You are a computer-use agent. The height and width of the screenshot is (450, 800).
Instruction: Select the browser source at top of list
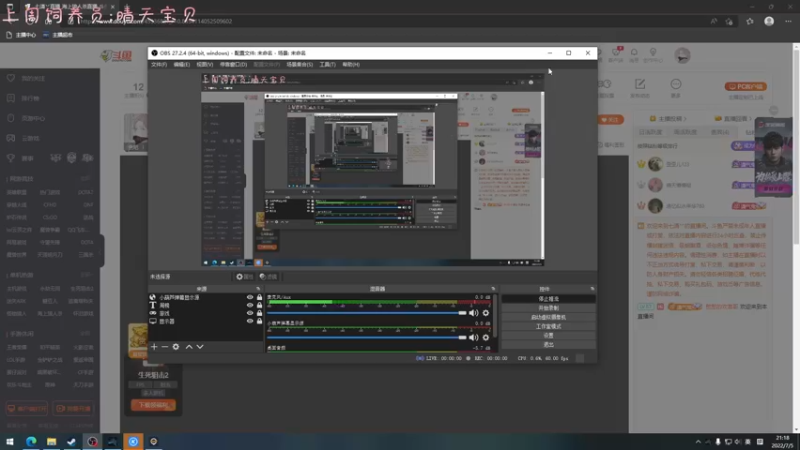coord(206,297)
